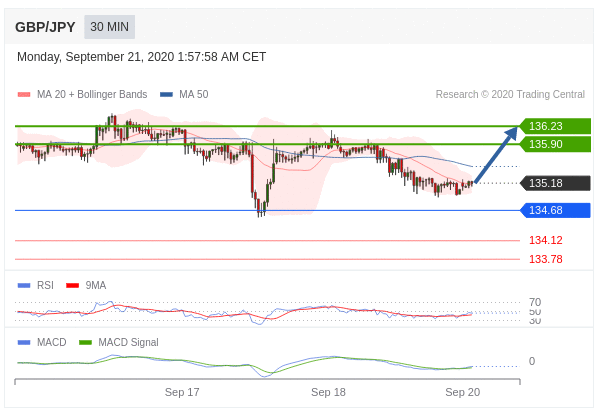Click the 'RSI' legend label
The image size is (601, 417).
[45, 286]
